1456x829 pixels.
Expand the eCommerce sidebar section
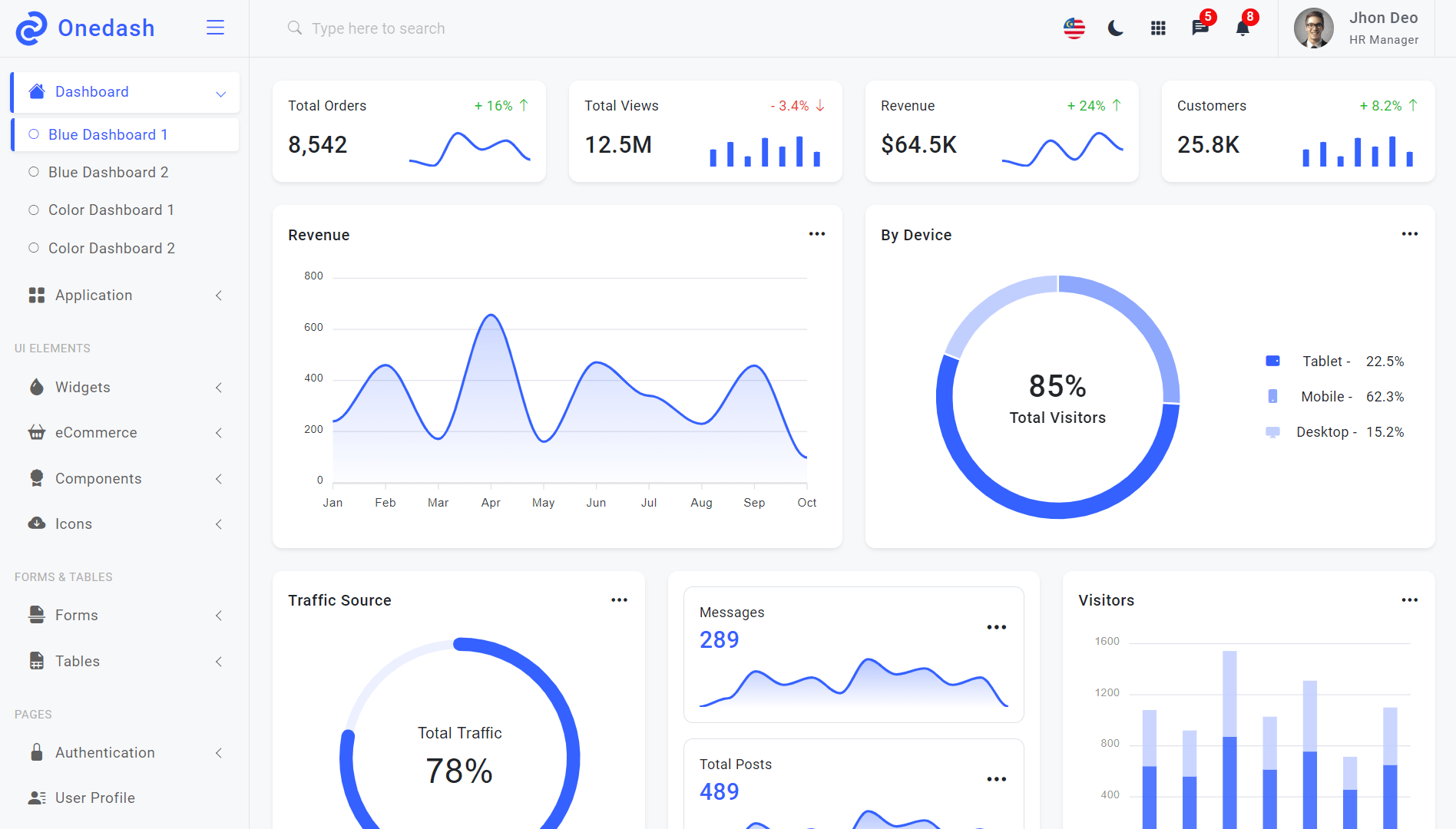(125, 433)
